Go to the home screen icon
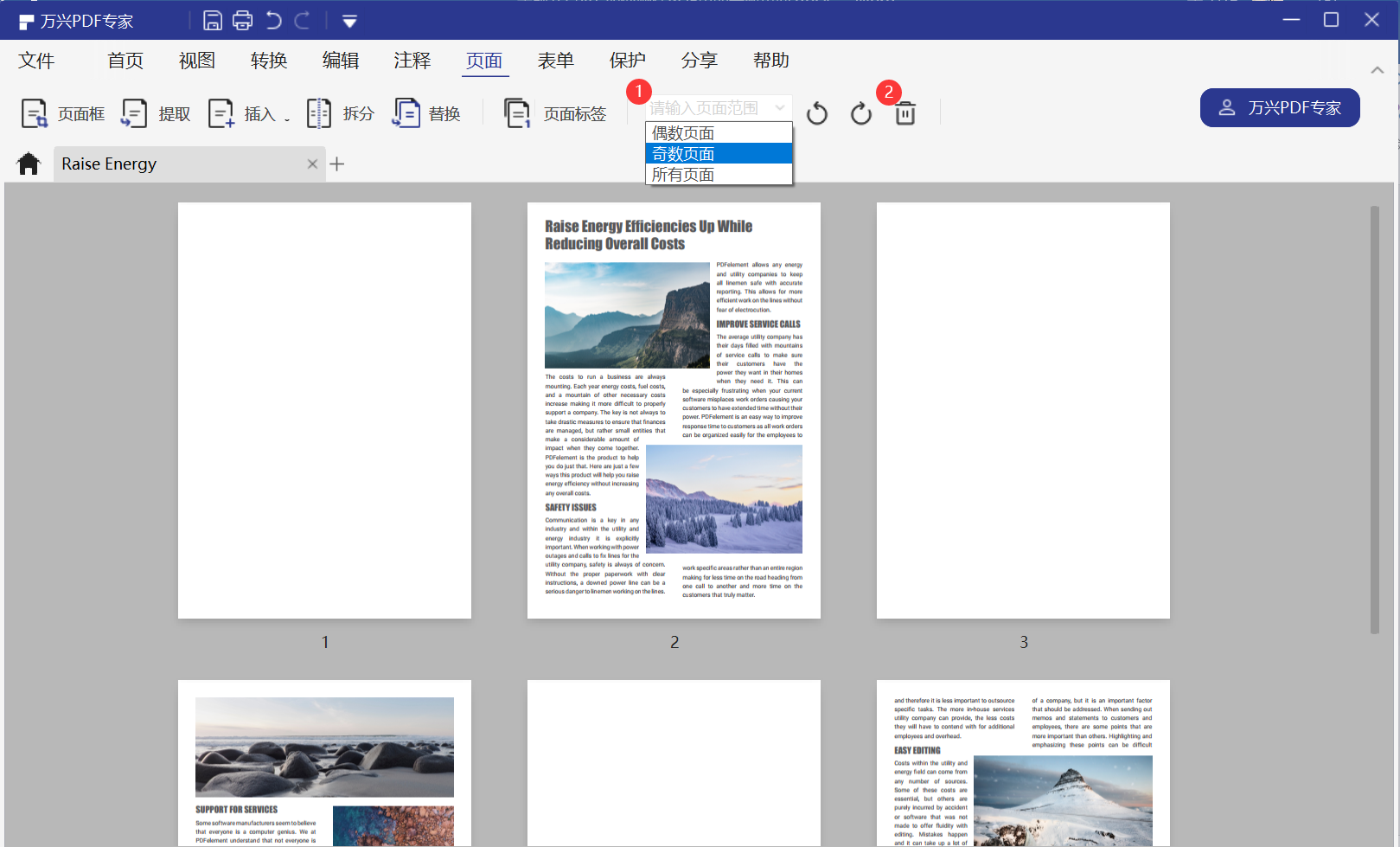Screen dimensions: 1400x847 (x=29, y=164)
